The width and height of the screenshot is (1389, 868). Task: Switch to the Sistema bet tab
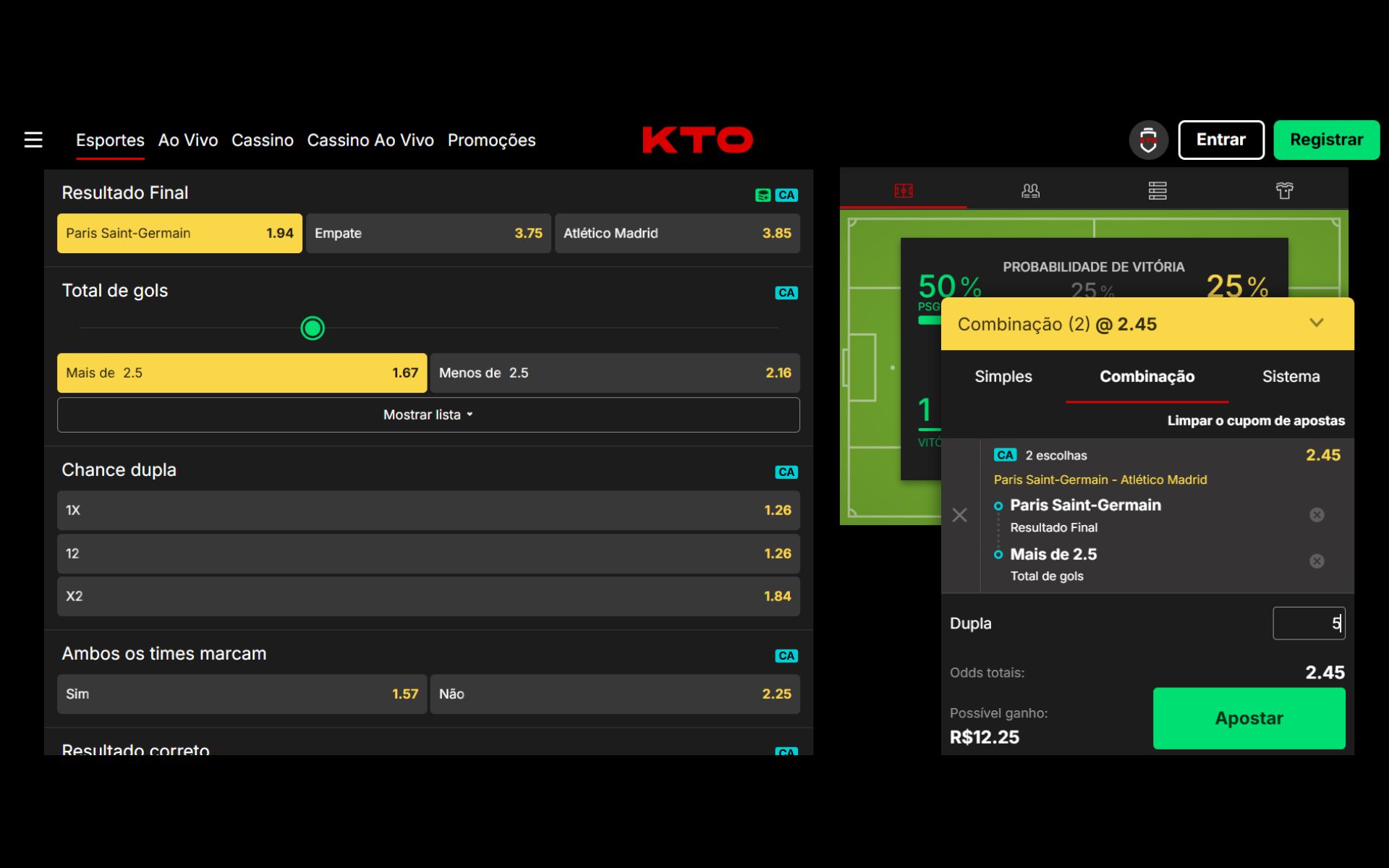coord(1291,376)
